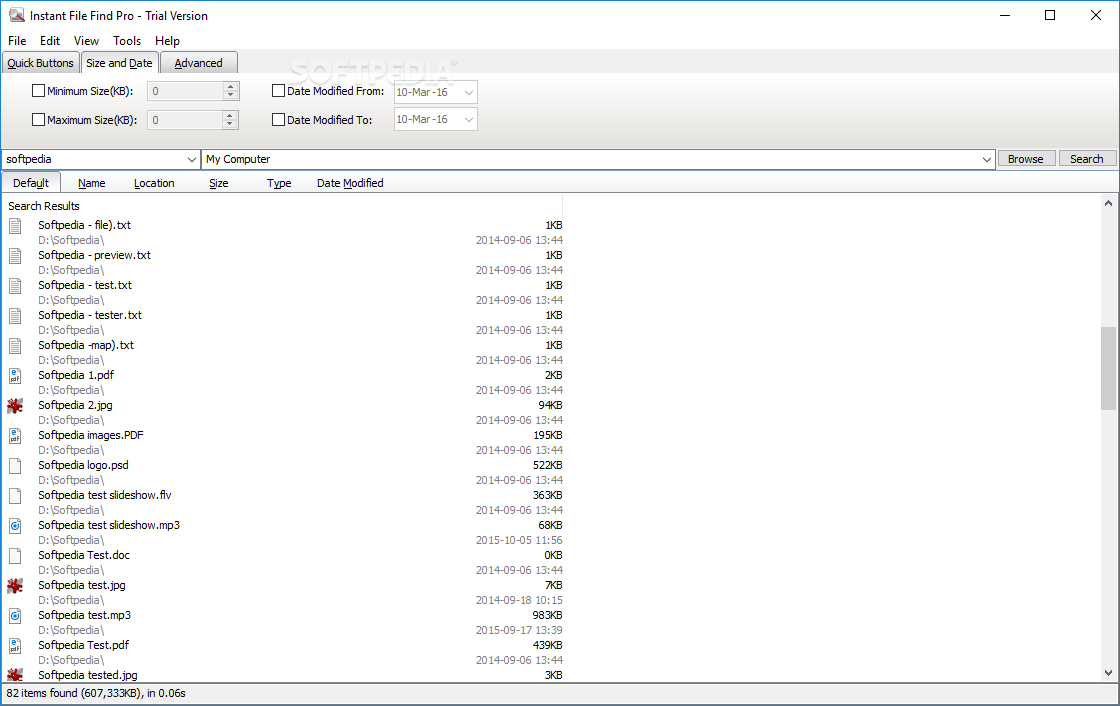1120x706 pixels.
Task: Click the Search button
Action: coord(1086,159)
